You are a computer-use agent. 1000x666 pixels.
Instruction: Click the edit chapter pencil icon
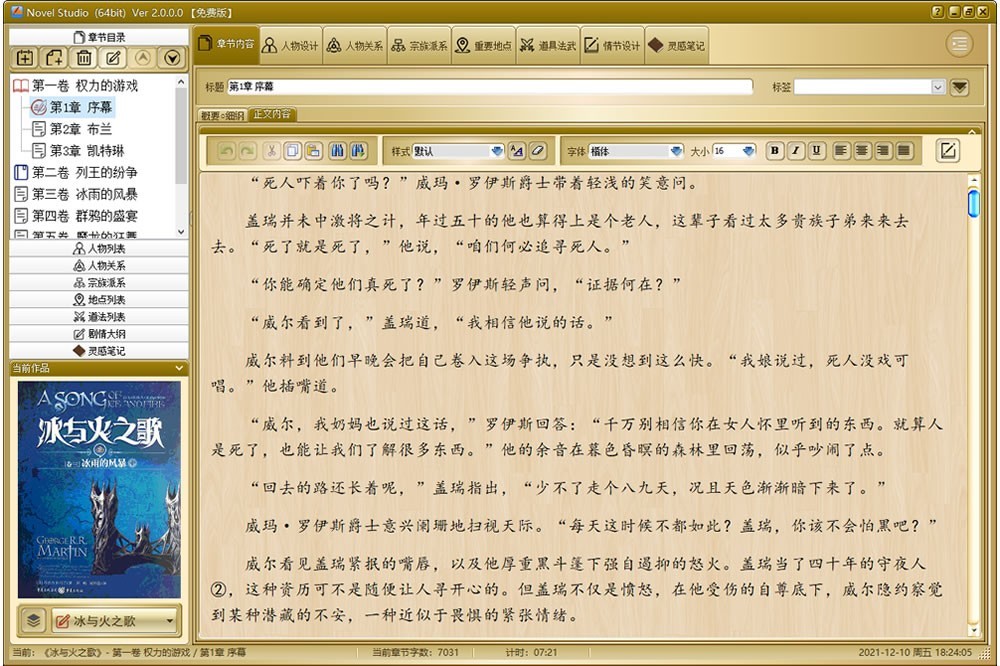(113, 57)
